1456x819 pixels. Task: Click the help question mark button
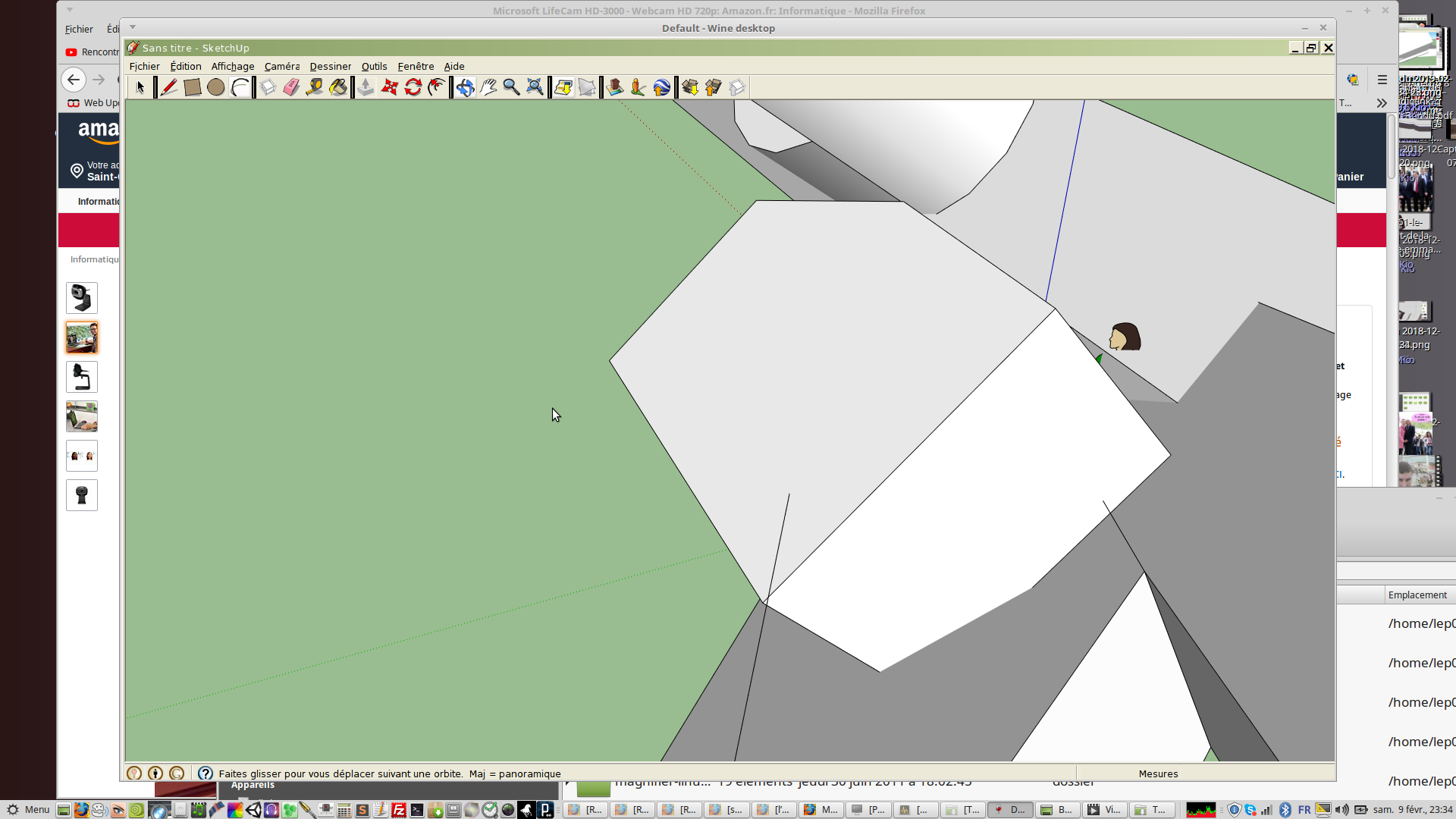pyautogui.click(x=205, y=773)
